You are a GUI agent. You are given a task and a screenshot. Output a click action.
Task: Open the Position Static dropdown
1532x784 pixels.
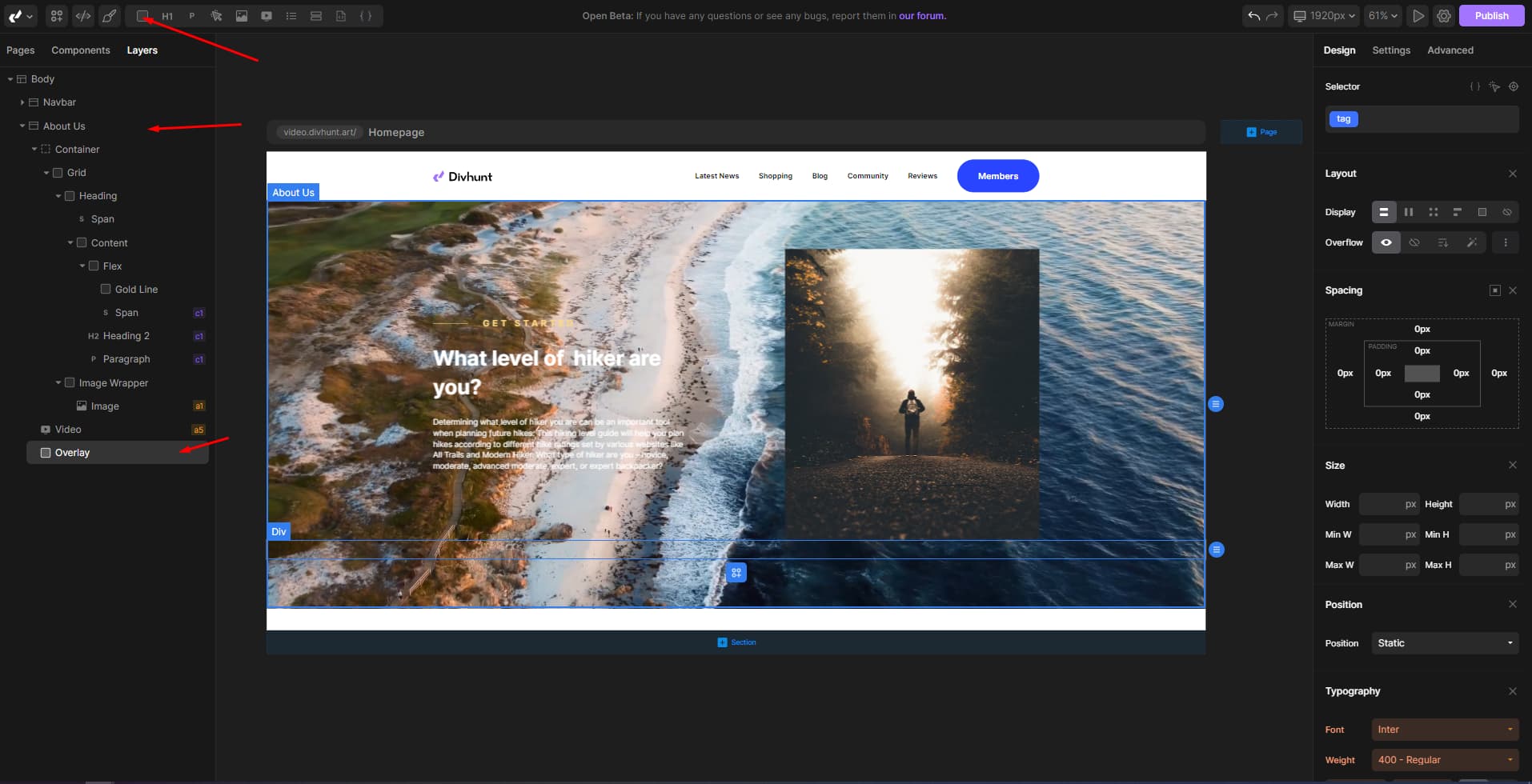1445,643
